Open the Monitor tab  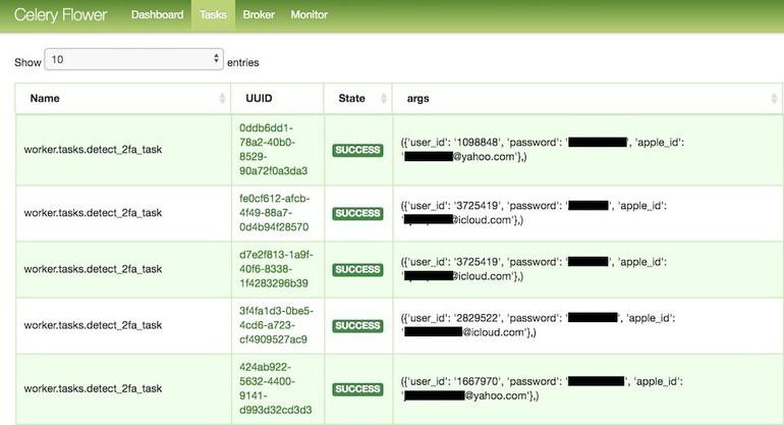pyautogui.click(x=309, y=15)
